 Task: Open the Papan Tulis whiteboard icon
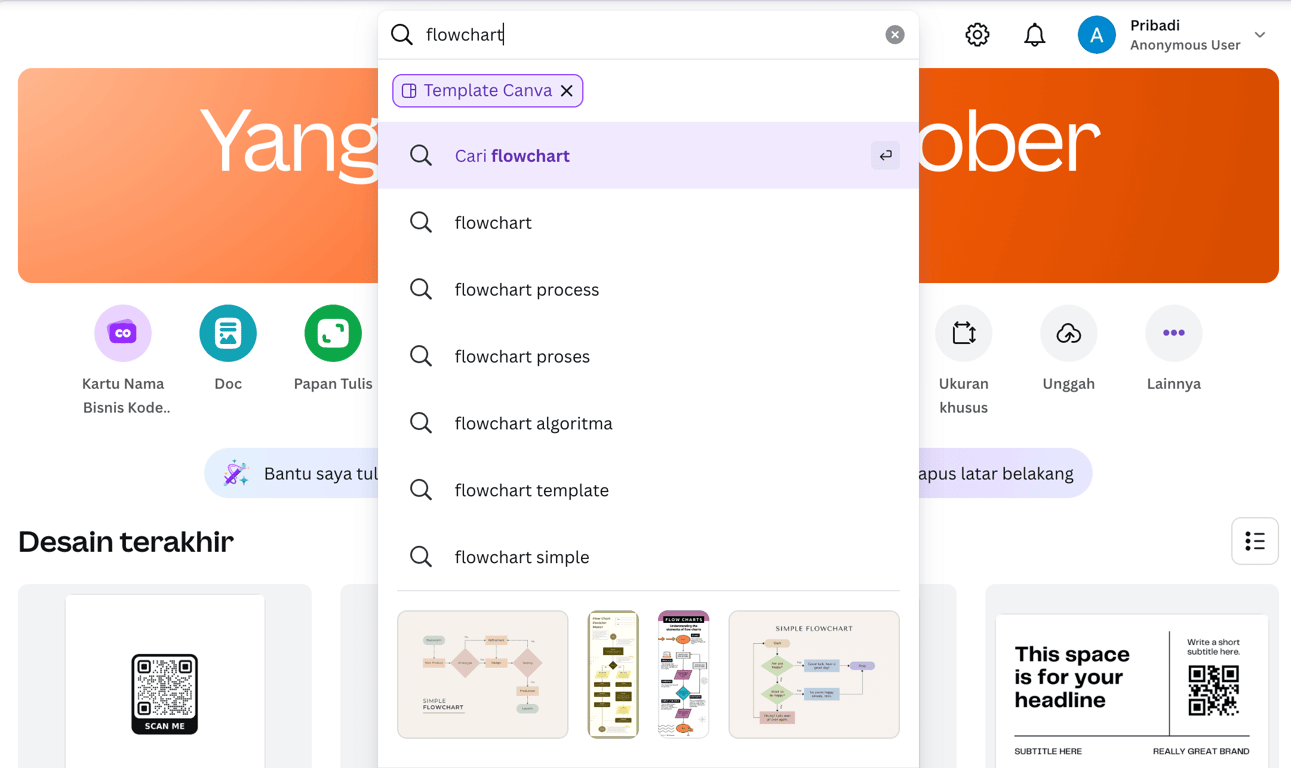pyautogui.click(x=333, y=333)
